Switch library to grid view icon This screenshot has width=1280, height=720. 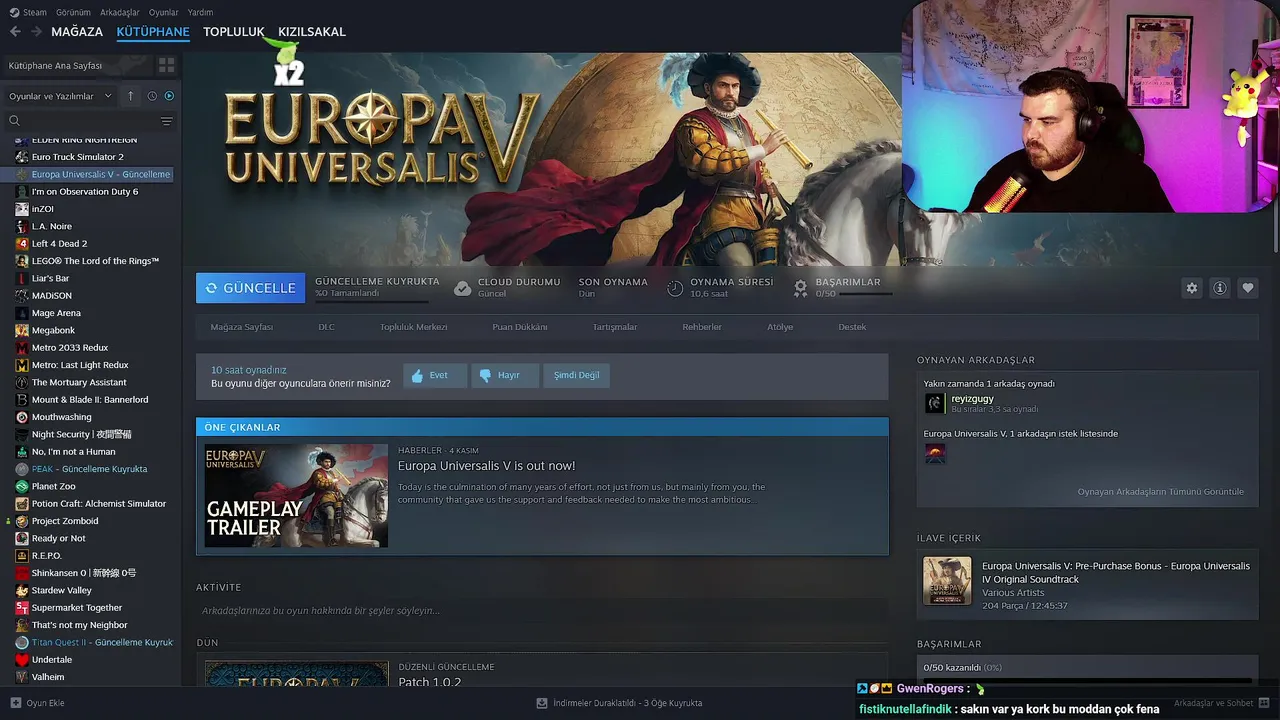coord(166,65)
